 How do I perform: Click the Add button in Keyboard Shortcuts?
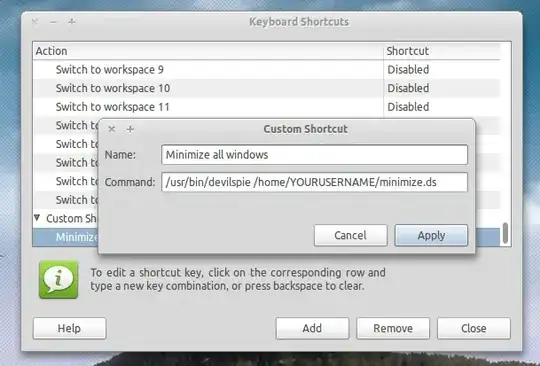click(312, 328)
